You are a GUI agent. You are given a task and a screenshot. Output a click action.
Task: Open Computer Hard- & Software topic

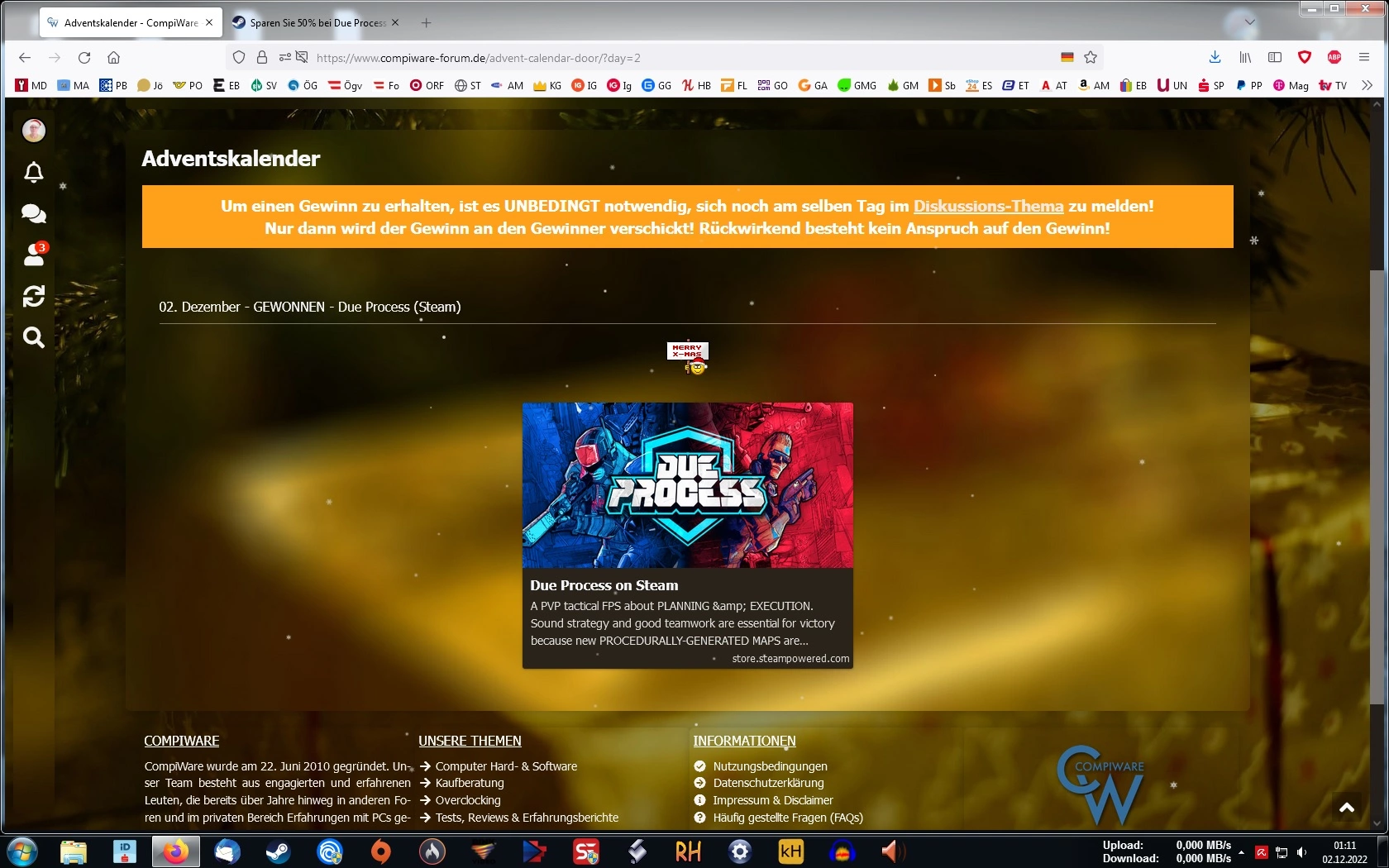(506, 766)
